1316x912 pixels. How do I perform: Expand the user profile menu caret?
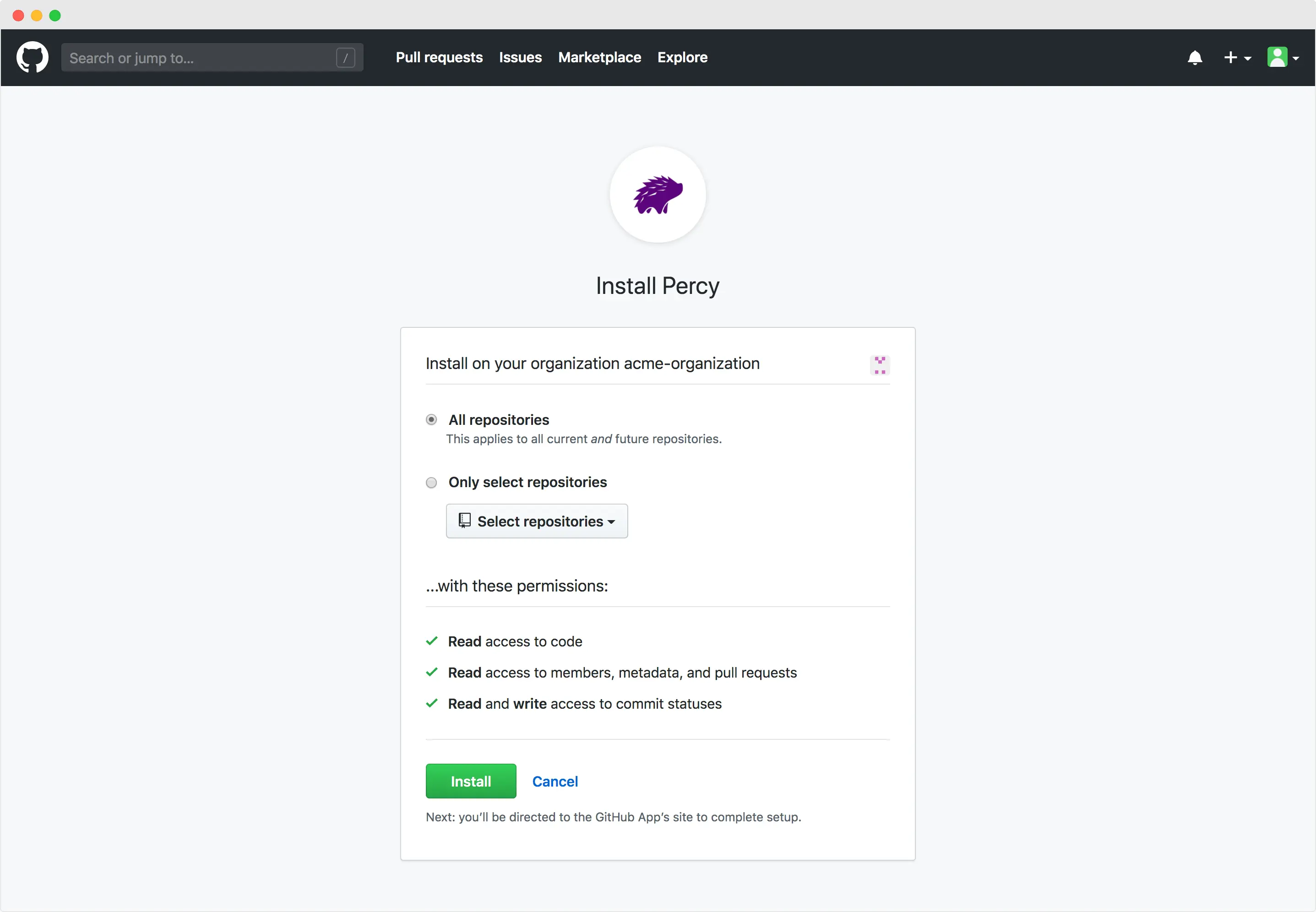coord(1296,59)
